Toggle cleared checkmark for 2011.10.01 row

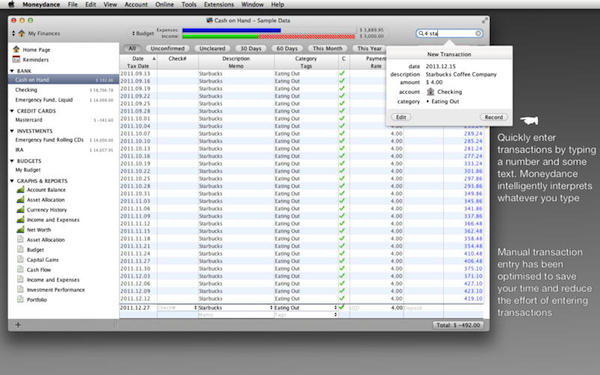342,118
